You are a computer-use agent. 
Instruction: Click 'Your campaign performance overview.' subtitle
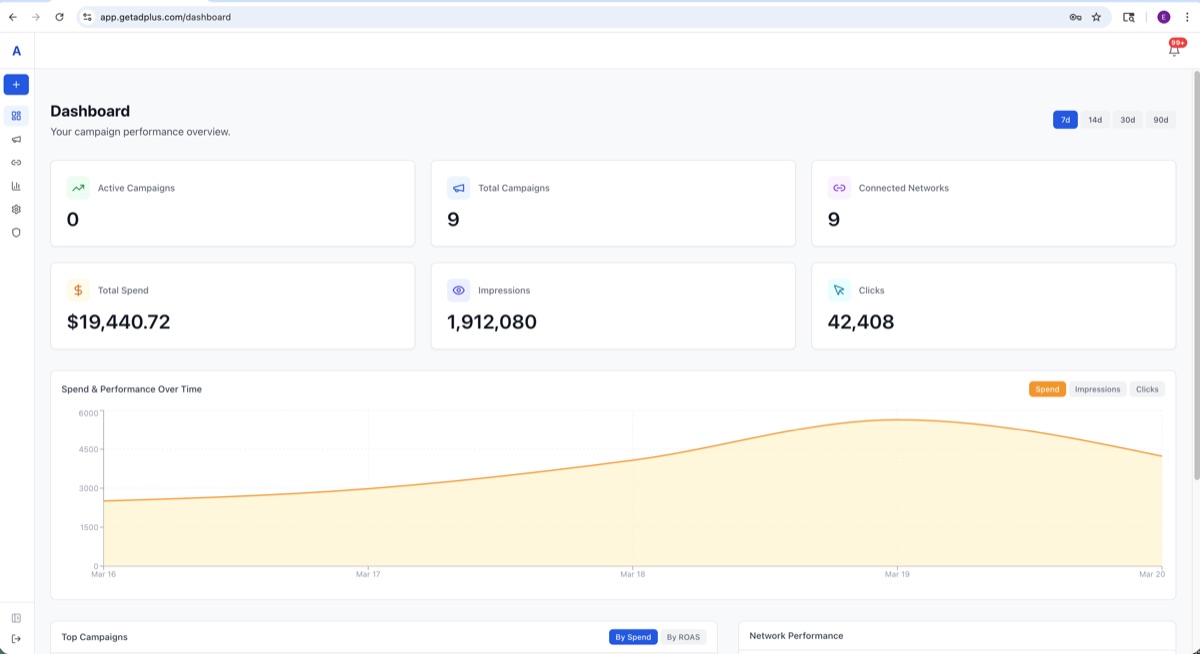coord(140,132)
